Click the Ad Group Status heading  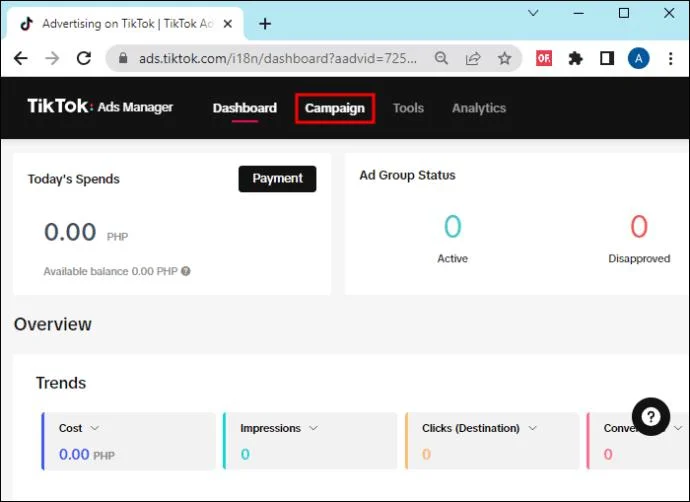pyautogui.click(x=407, y=175)
